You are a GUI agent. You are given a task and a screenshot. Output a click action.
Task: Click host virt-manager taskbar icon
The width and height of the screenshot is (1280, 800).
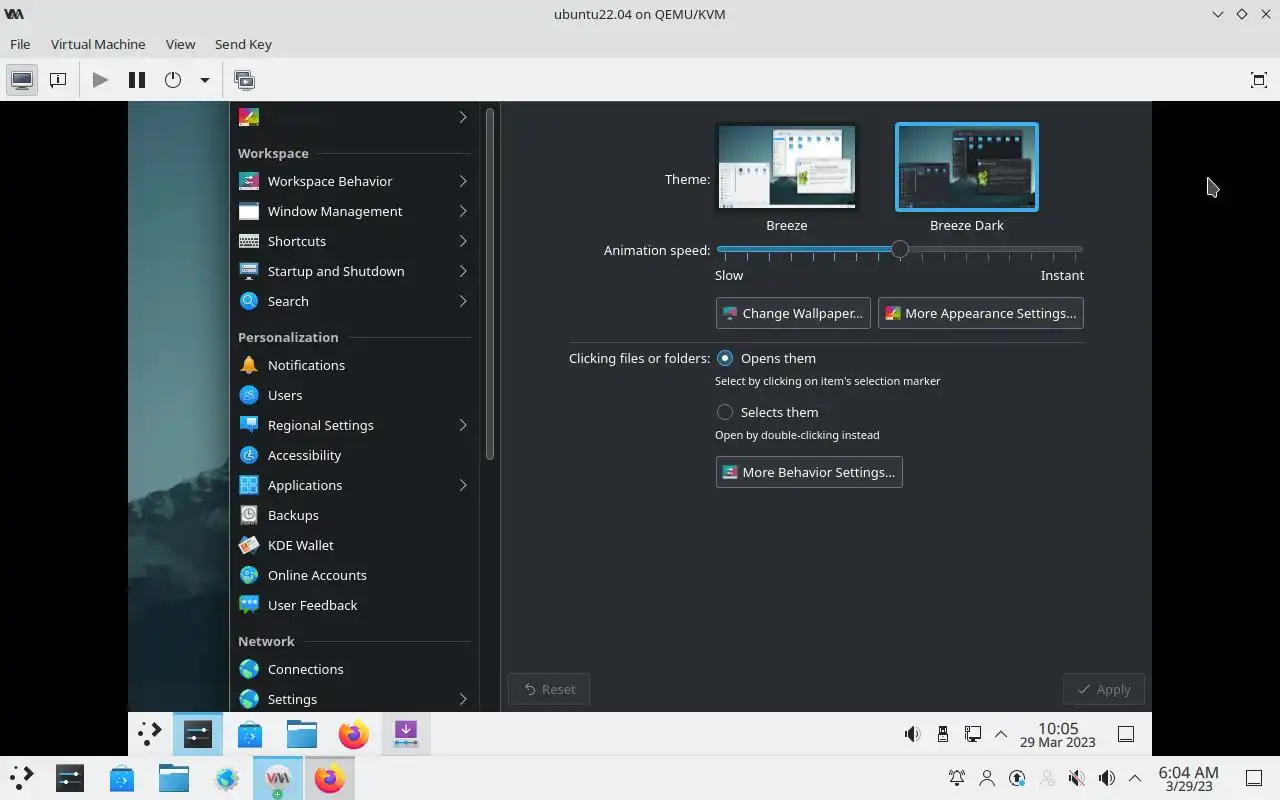click(277, 778)
